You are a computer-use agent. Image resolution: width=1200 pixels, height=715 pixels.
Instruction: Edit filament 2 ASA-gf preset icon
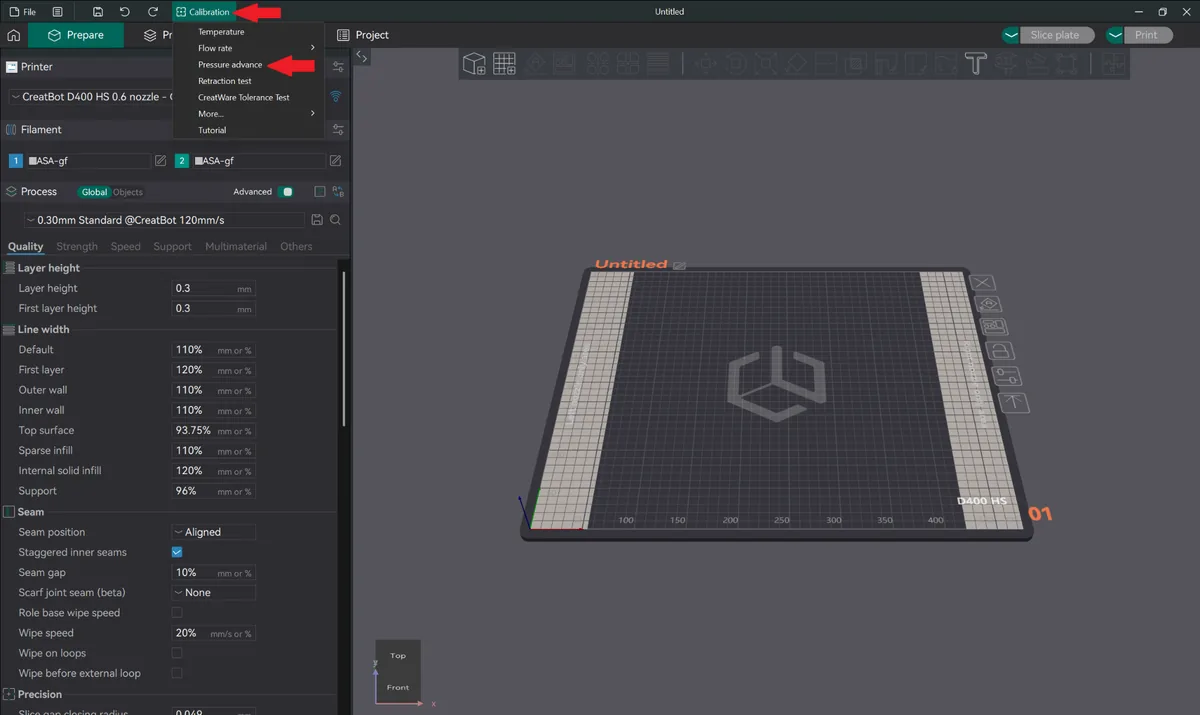click(x=336, y=161)
